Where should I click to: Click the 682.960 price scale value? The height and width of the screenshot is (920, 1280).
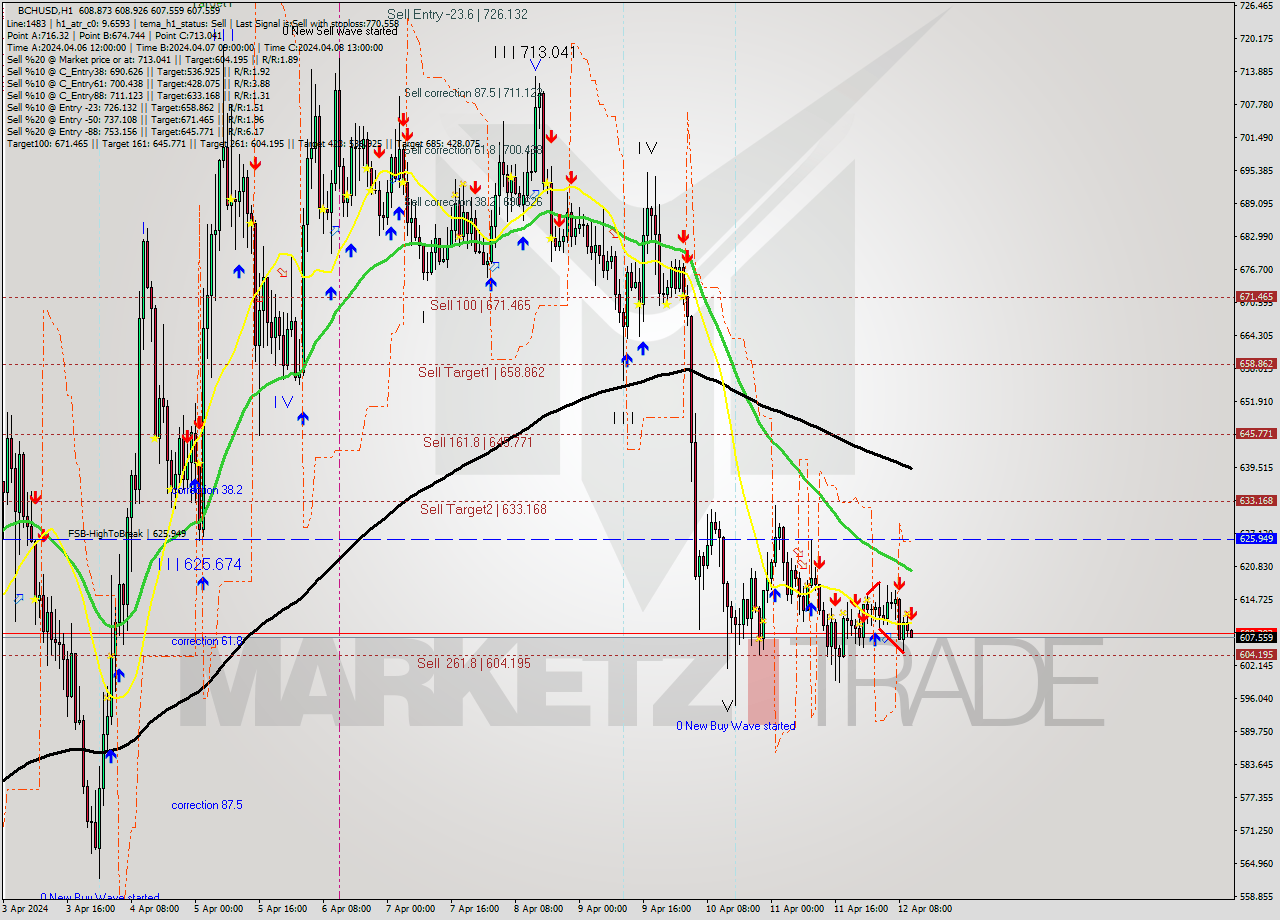click(x=1256, y=237)
